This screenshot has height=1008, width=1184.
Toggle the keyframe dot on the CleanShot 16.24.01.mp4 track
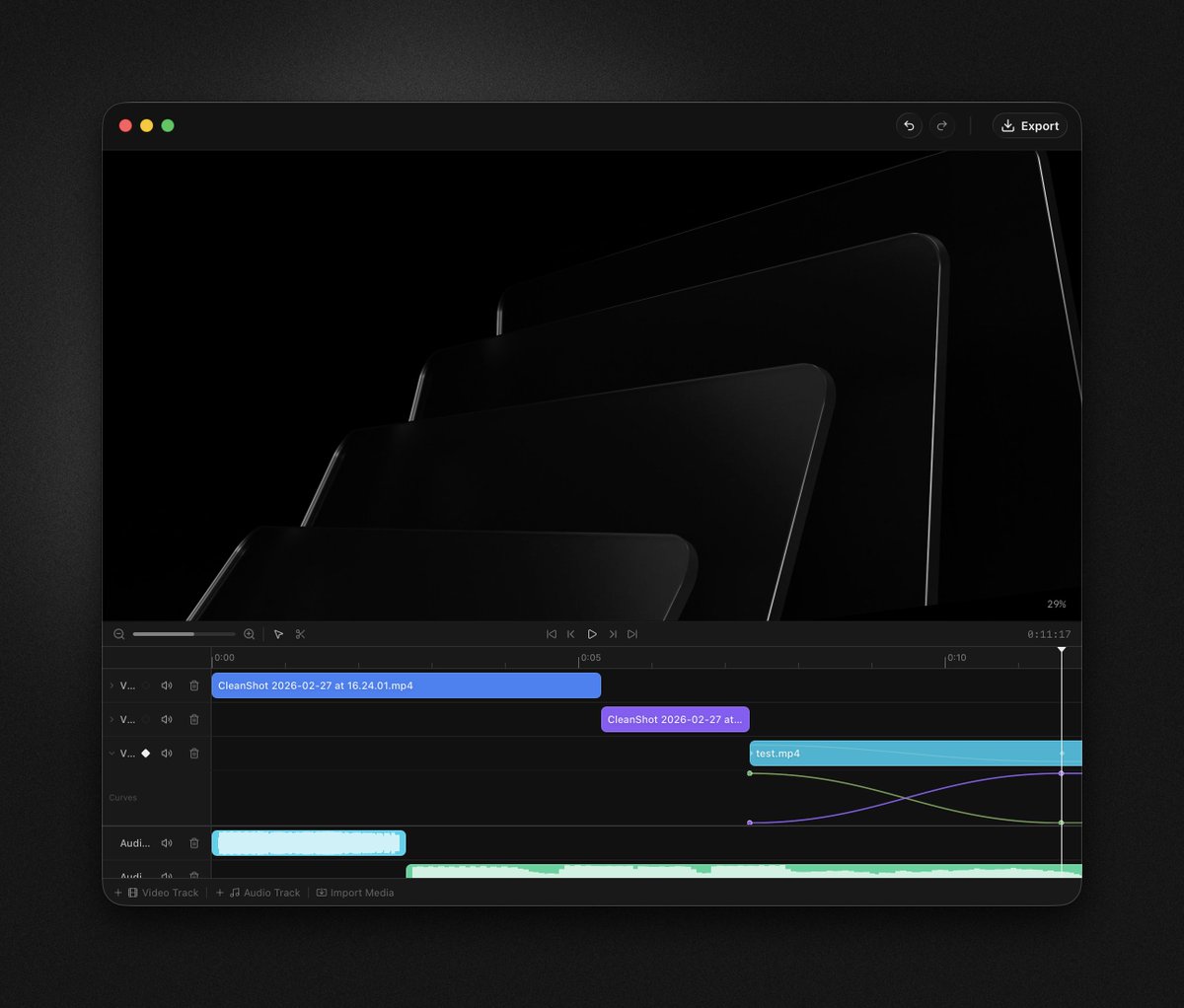click(146, 685)
